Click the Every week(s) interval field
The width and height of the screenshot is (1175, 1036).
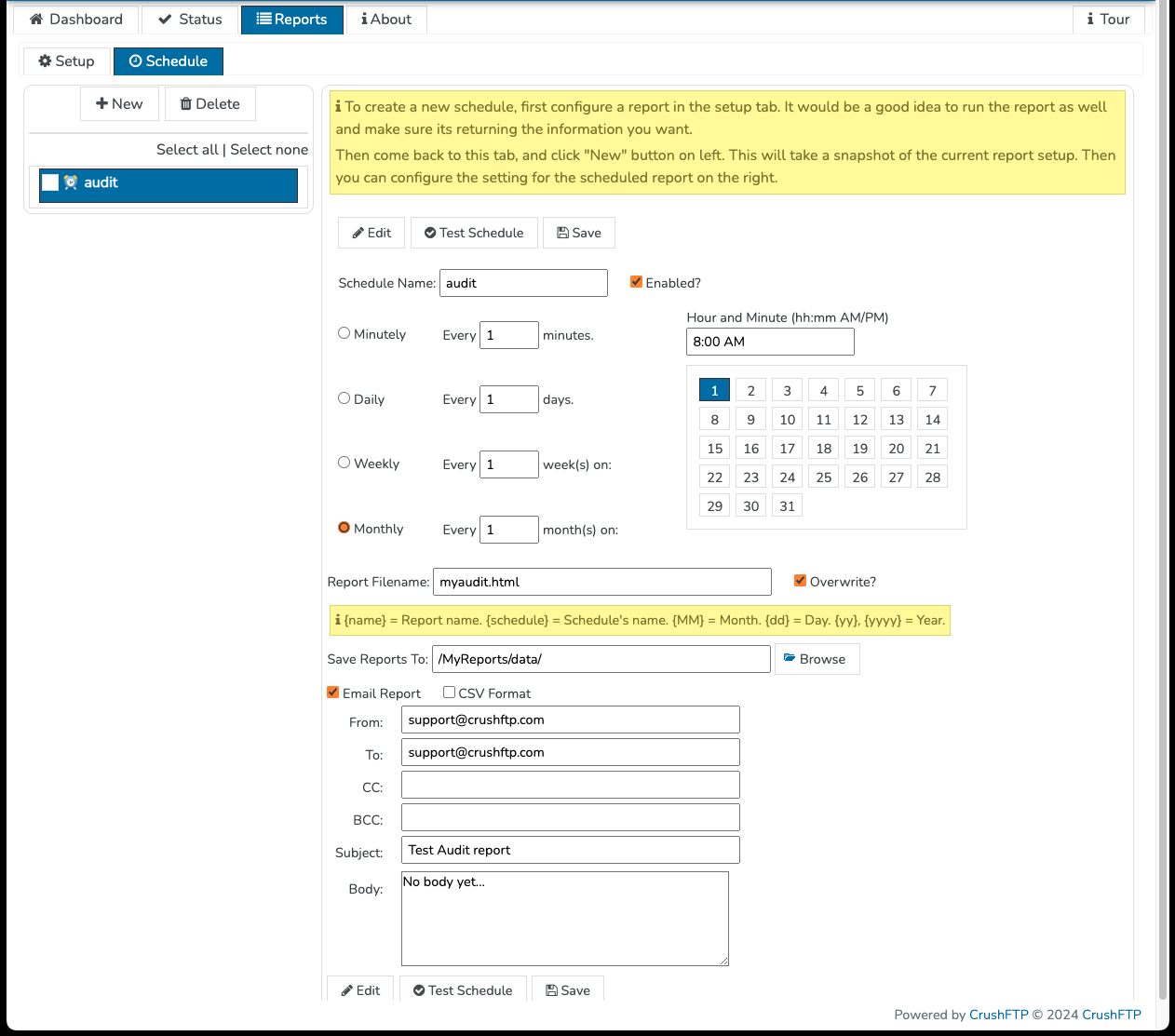click(x=509, y=464)
